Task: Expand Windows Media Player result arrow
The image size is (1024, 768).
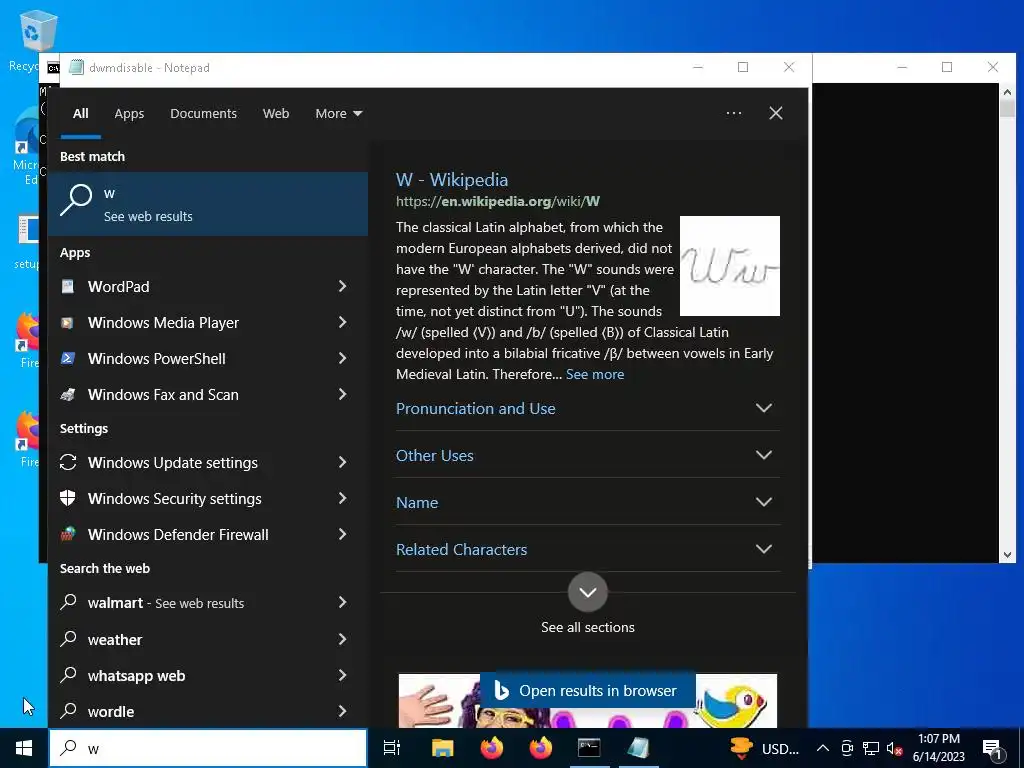Action: pos(342,322)
